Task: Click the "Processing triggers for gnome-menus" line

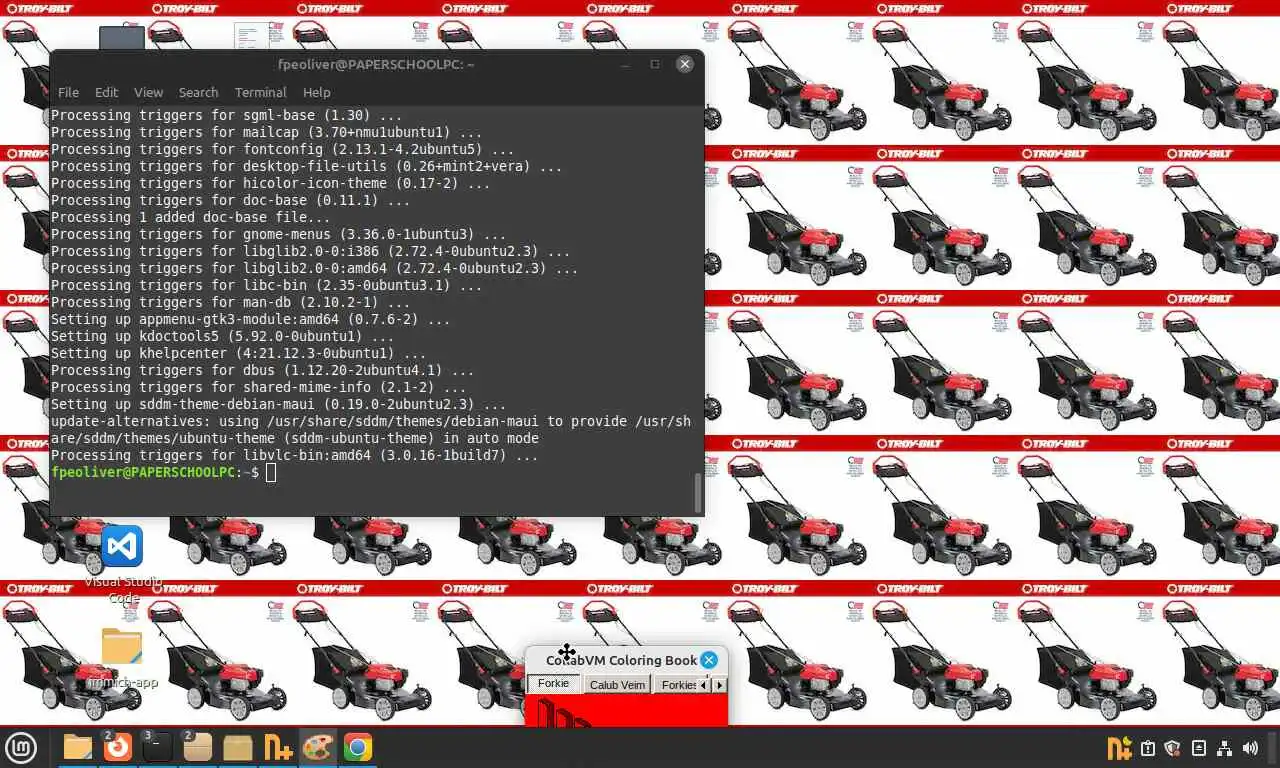Action: [279, 234]
